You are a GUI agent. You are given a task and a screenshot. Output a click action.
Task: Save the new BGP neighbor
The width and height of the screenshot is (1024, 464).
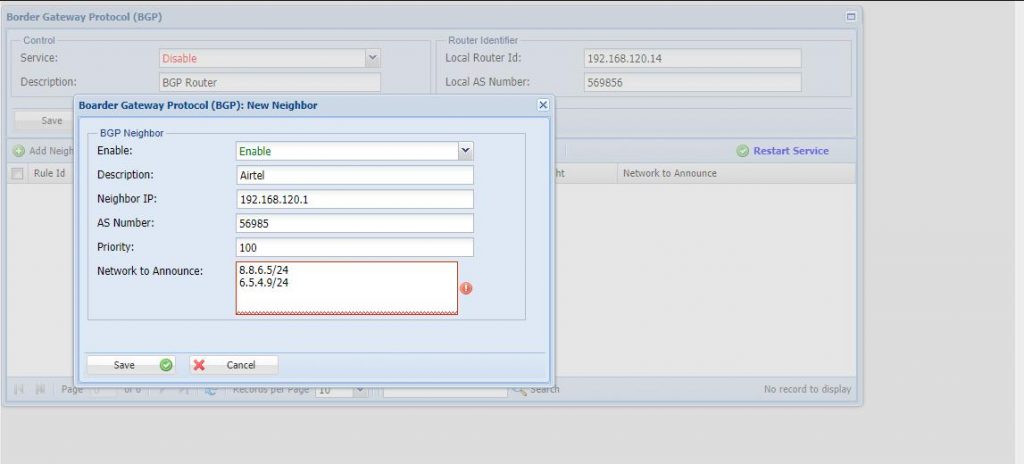(x=131, y=365)
